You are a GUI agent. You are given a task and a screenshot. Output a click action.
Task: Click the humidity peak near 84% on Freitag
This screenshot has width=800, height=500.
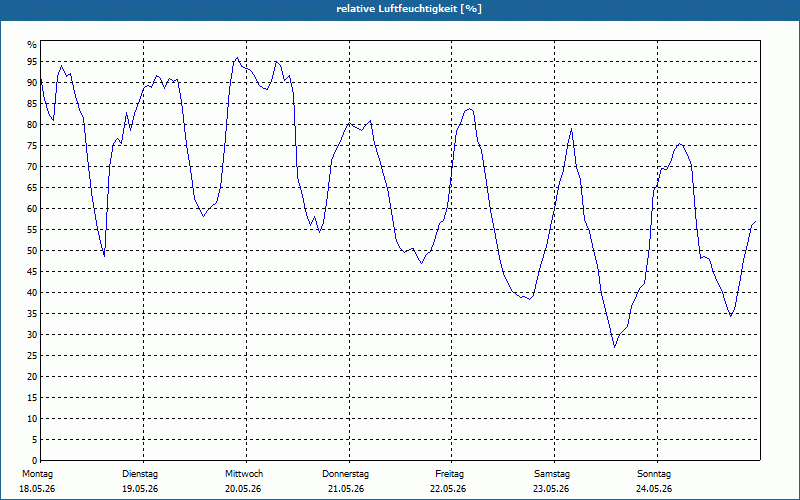click(469, 109)
